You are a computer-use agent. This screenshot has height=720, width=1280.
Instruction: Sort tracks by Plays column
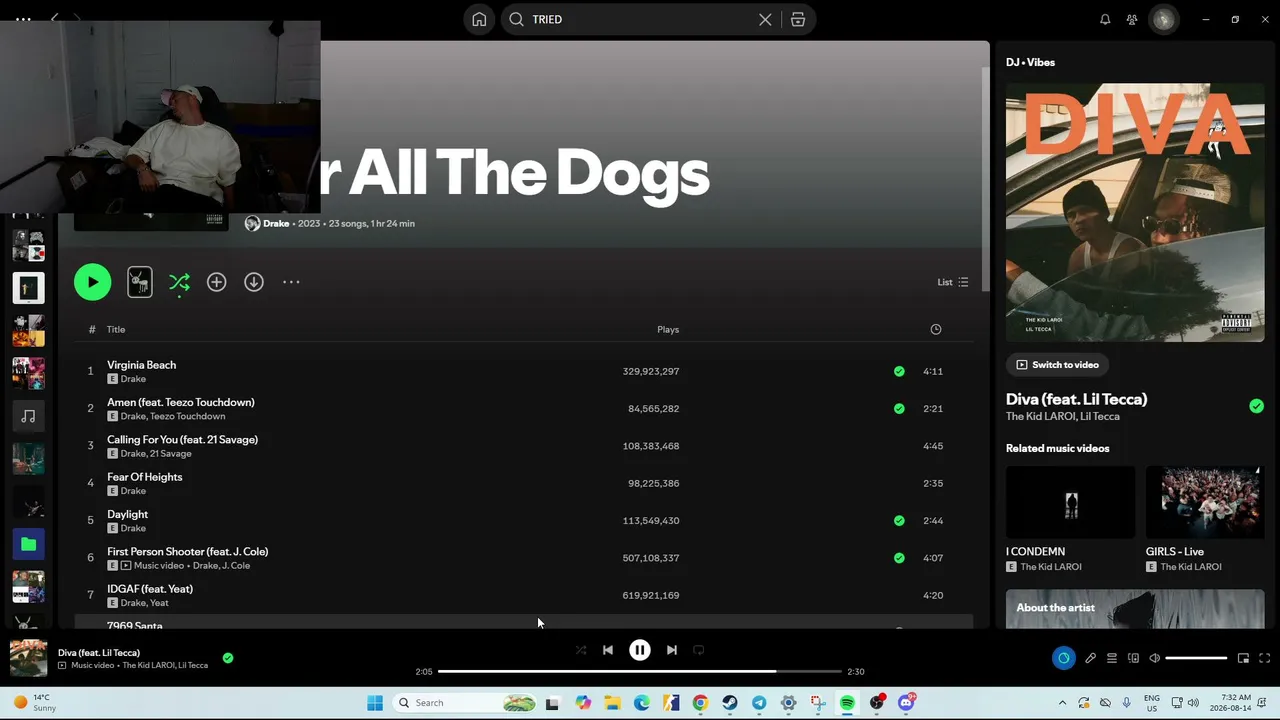point(668,329)
